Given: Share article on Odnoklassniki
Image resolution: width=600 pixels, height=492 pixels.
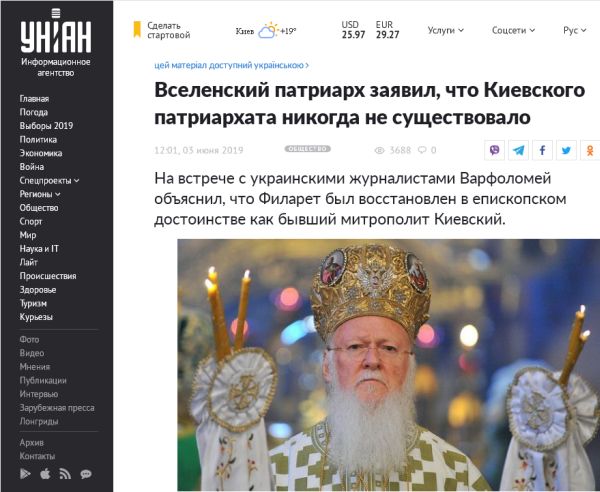Looking at the screenshot, I should [590, 150].
